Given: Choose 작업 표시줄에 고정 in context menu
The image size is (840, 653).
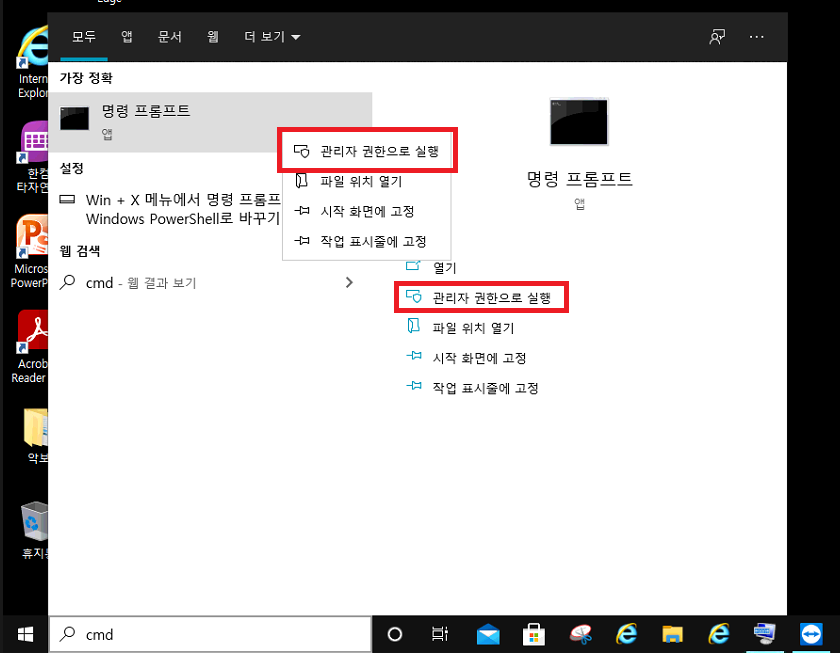Looking at the screenshot, I should click(367, 241).
